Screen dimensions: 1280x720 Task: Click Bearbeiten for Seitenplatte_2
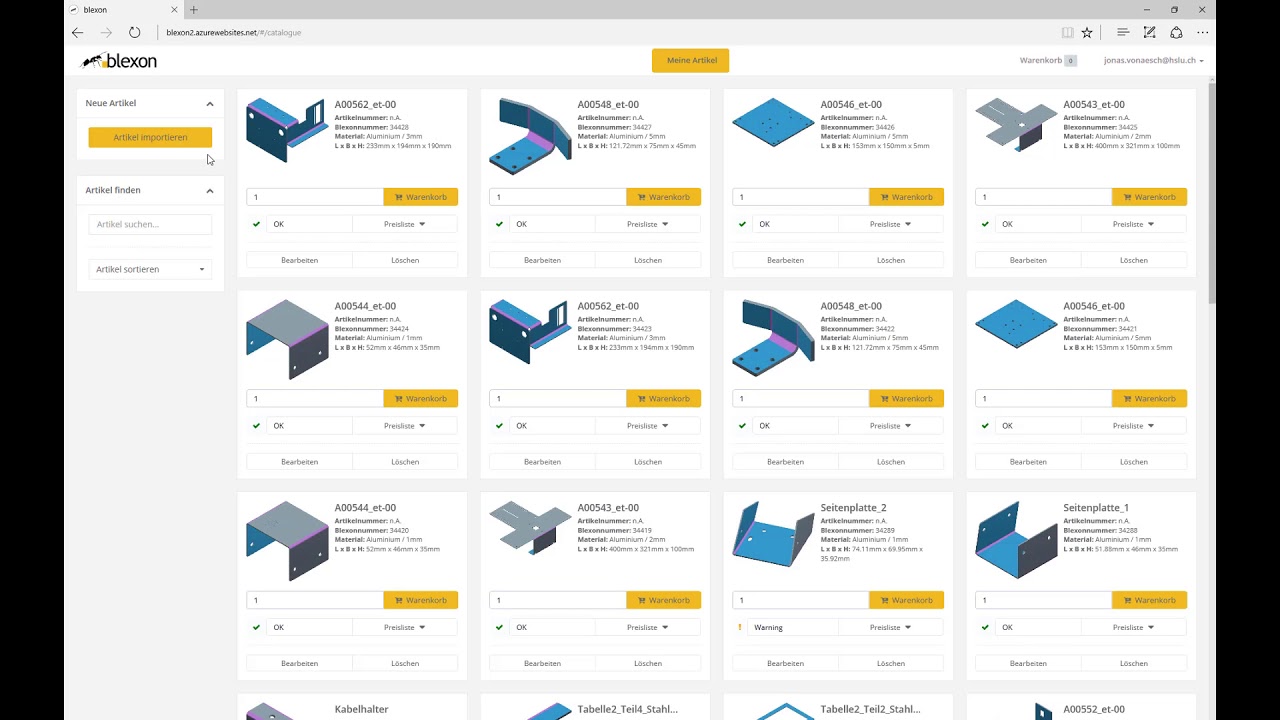pos(785,664)
